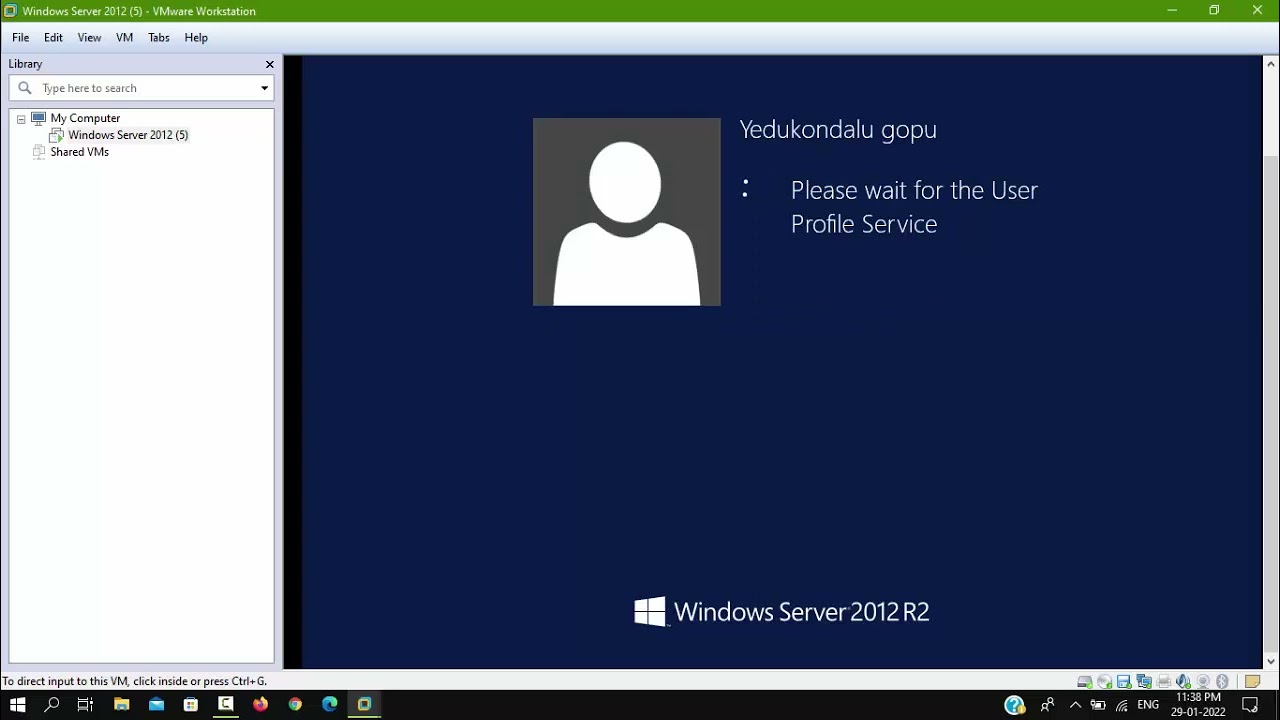Click the CD/DVD drive status icon

pos(1104,682)
